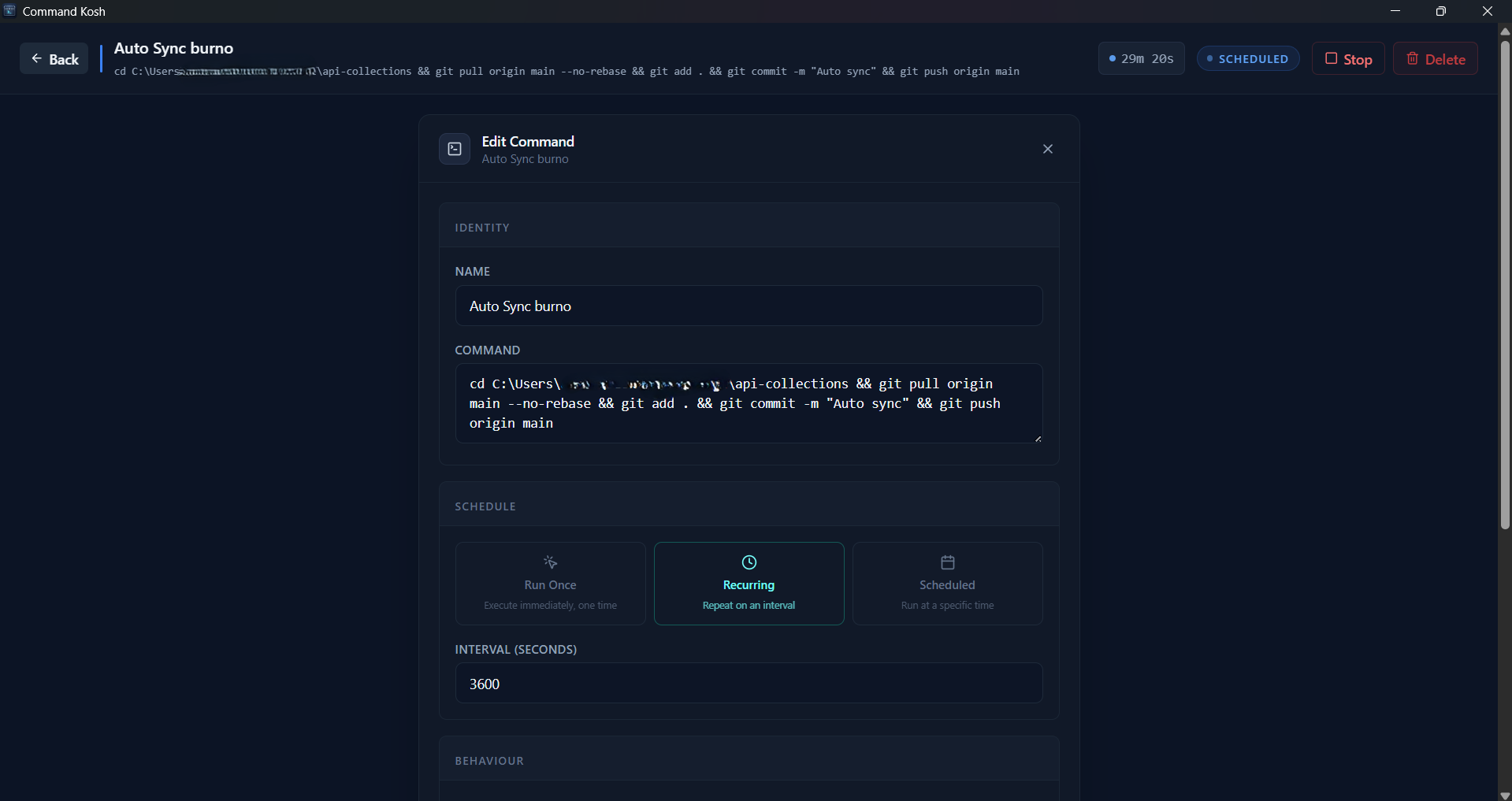Click the Command textarea resize handle
This screenshot has height=801, width=1512.
[1038, 439]
